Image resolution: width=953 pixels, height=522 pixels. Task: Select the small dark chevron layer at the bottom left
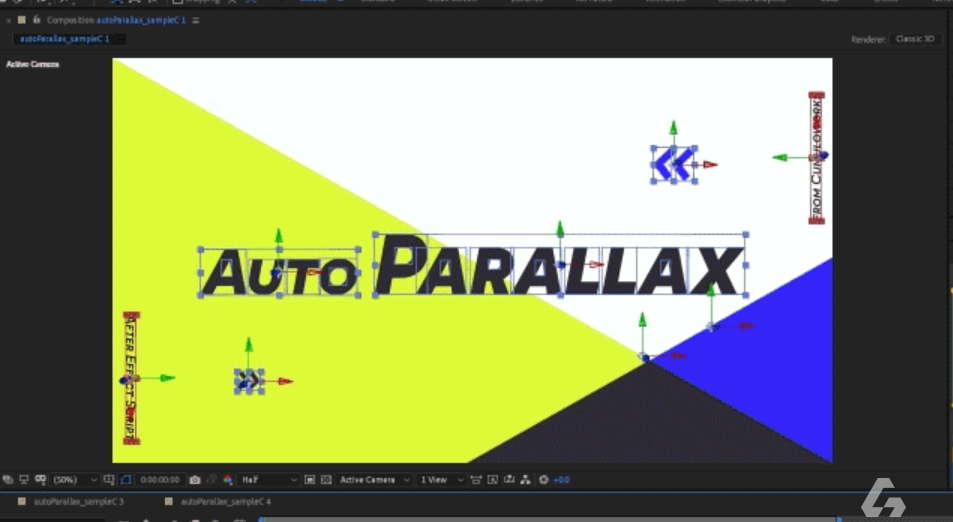point(249,381)
